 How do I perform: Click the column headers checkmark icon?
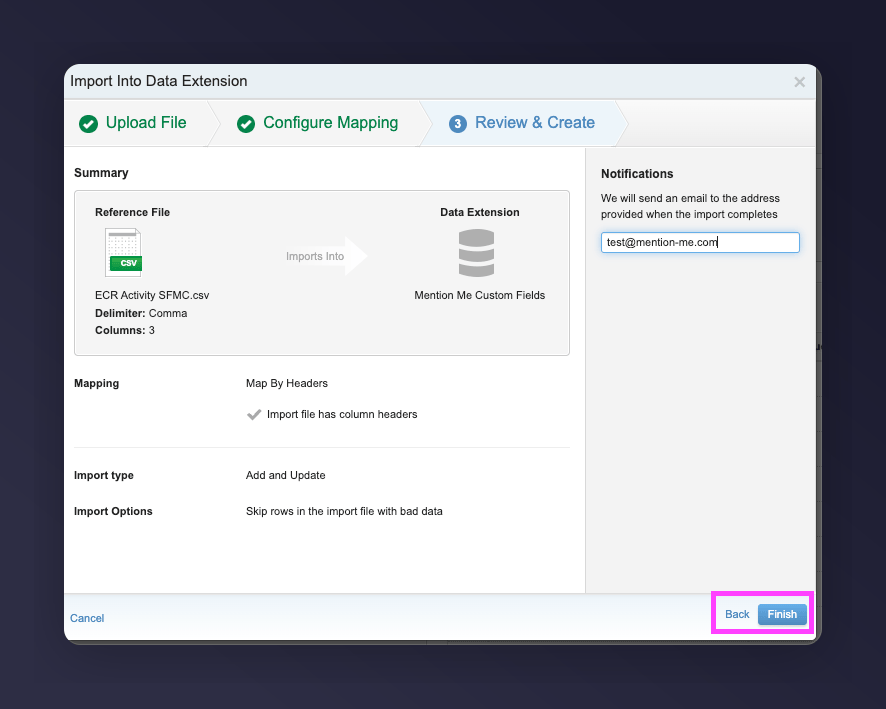pyautogui.click(x=254, y=415)
